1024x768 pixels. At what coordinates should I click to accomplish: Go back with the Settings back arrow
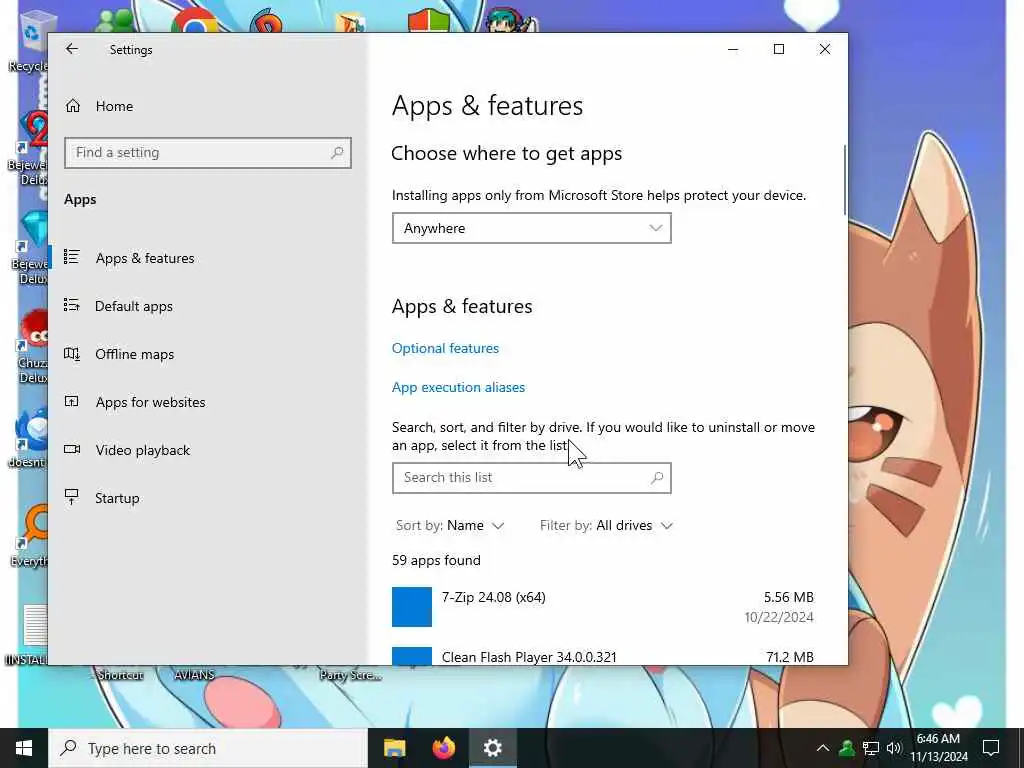[72, 49]
